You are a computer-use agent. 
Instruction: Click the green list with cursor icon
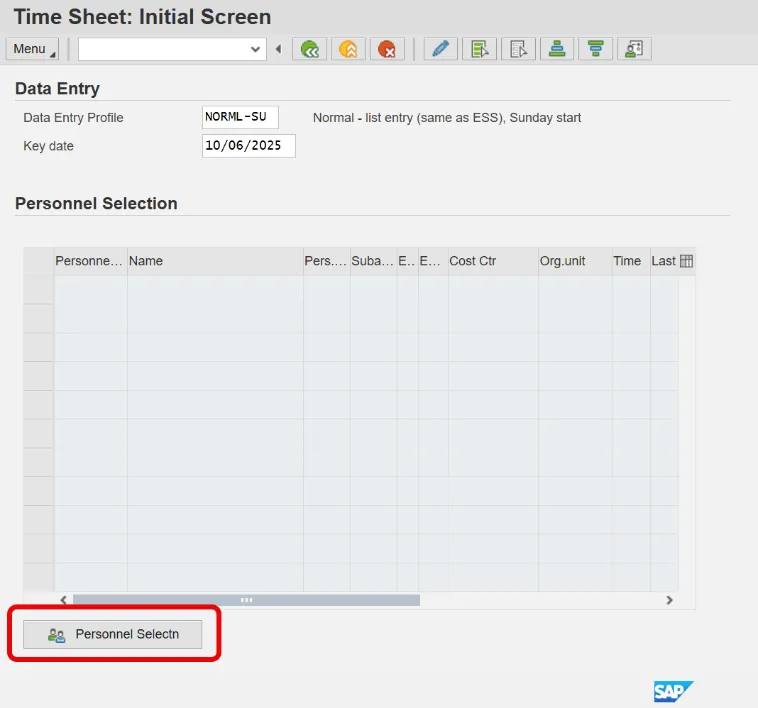(x=480, y=49)
